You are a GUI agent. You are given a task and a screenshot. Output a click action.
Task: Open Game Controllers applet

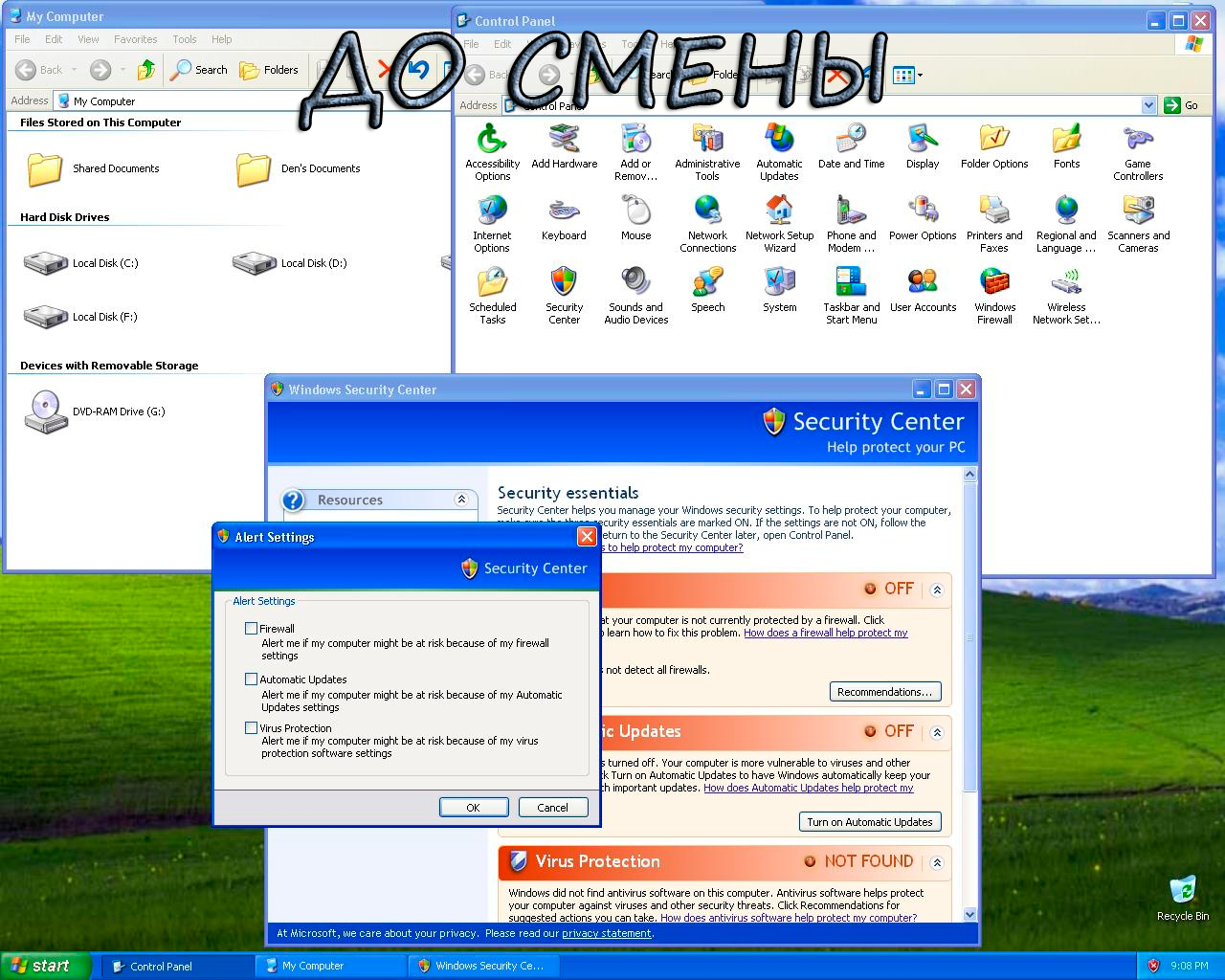pyautogui.click(x=1138, y=152)
